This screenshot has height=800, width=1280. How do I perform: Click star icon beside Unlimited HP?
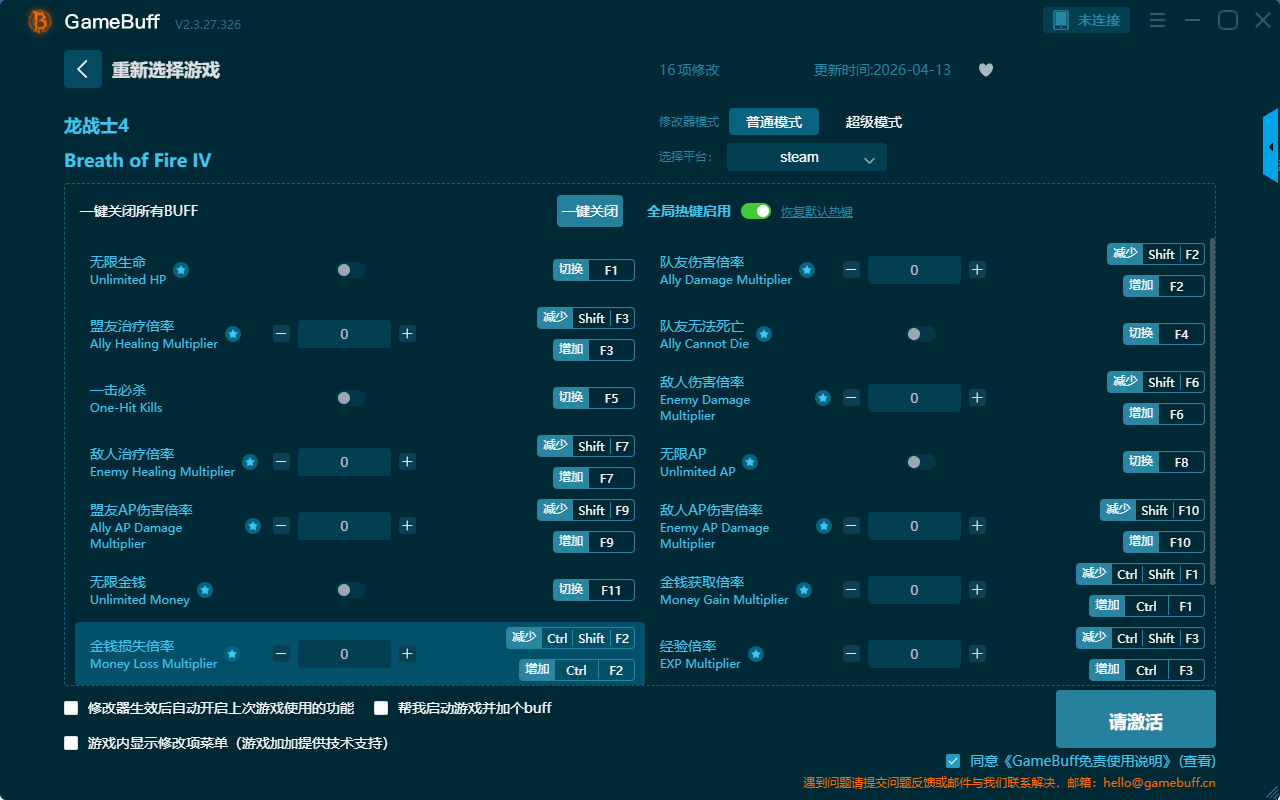(181, 270)
